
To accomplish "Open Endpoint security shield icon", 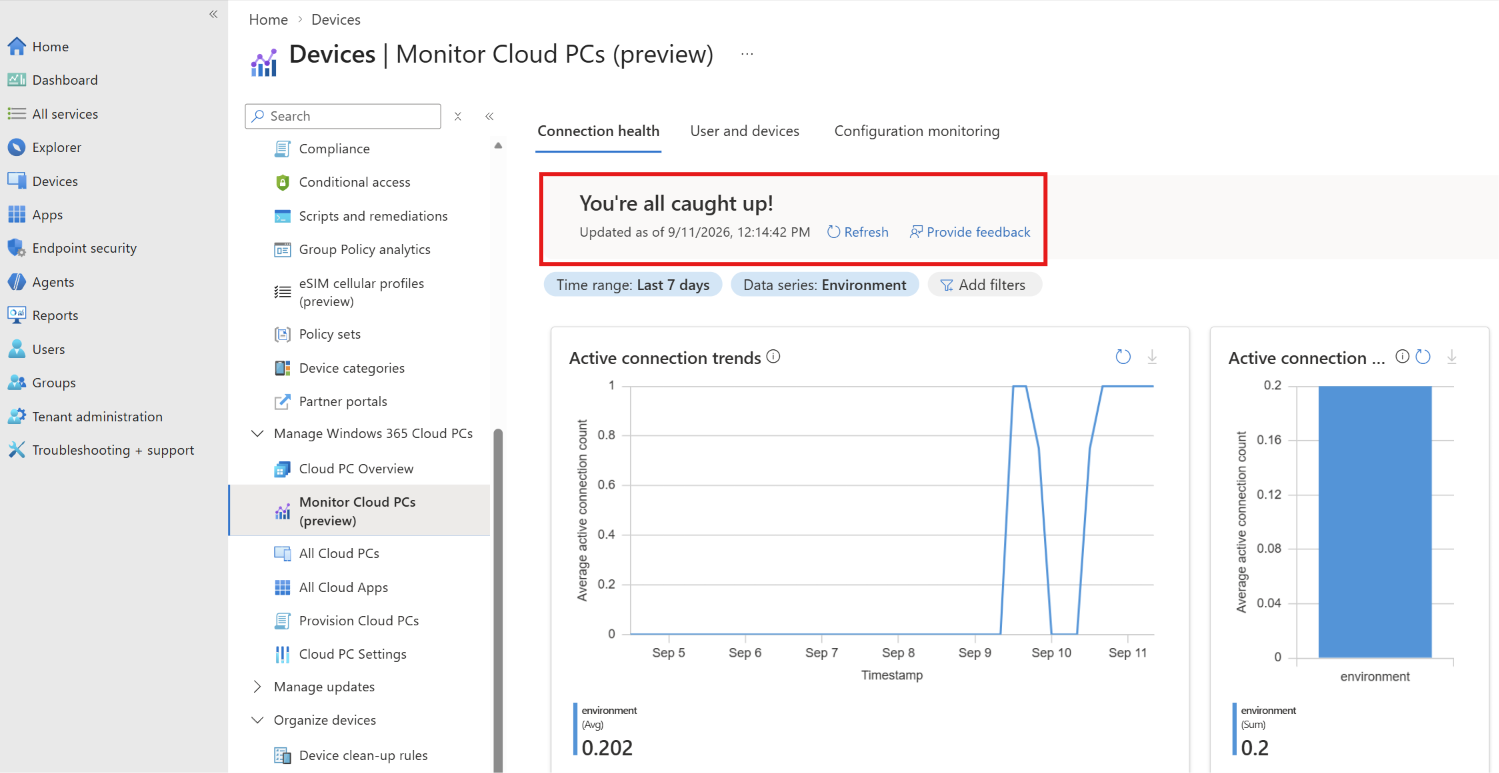I will click(16, 248).
